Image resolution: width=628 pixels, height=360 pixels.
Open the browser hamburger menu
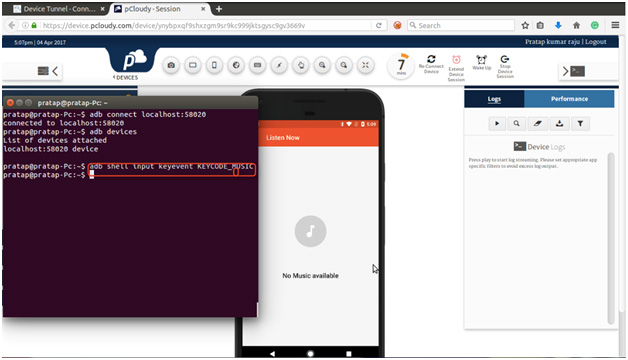(x=615, y=26)
